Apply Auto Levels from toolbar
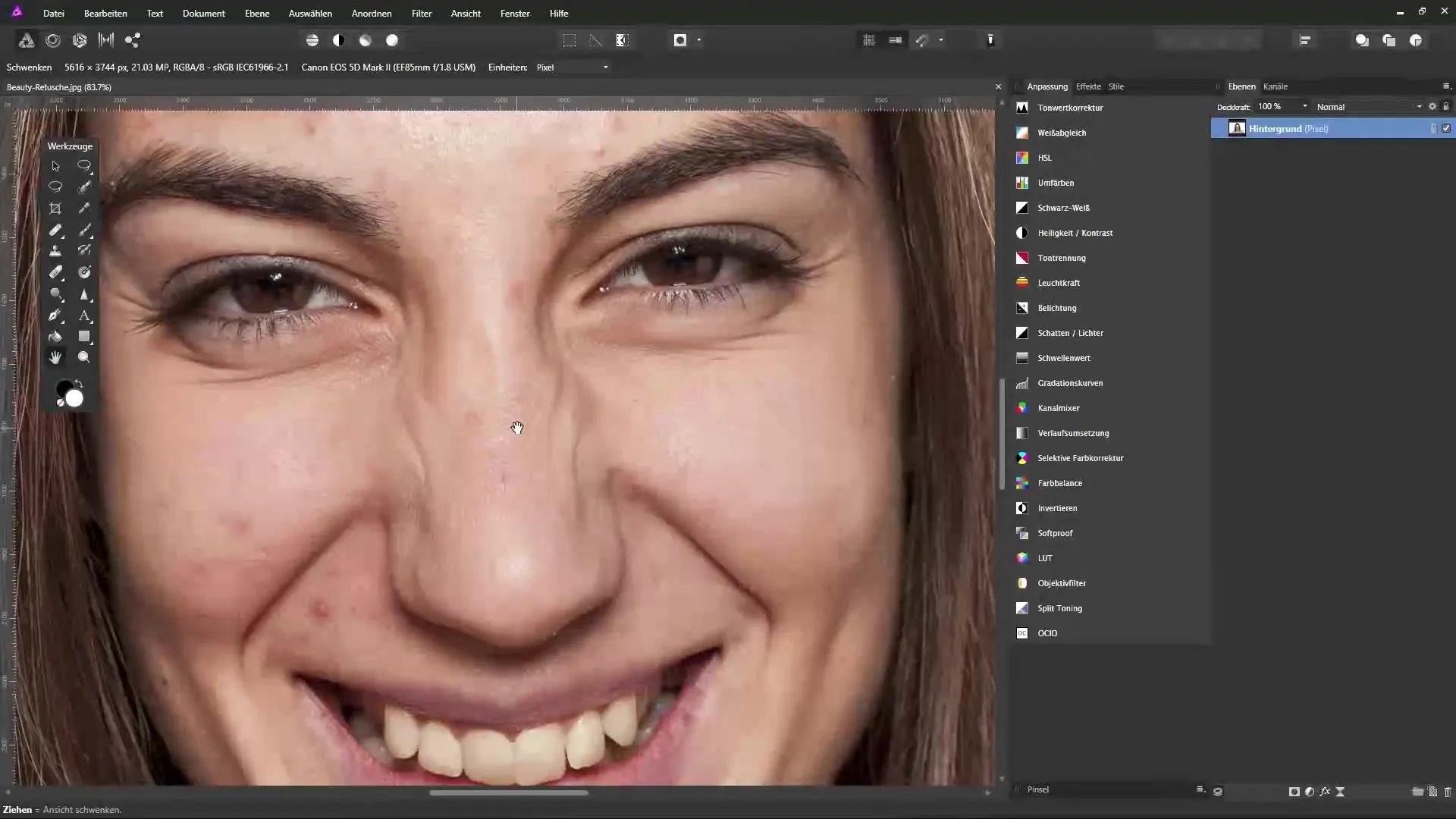The width and height of the screenshot is (1456, 819). (312, 40)
